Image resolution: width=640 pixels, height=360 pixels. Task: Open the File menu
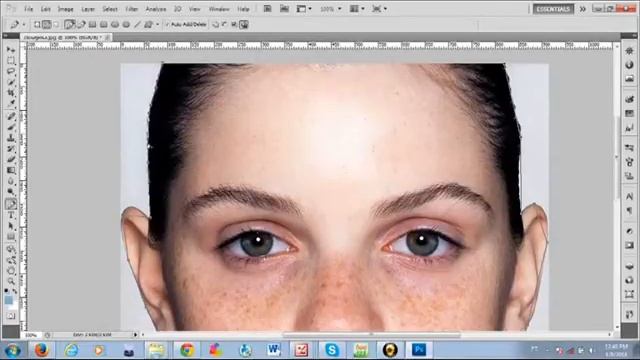click(28, 9)
